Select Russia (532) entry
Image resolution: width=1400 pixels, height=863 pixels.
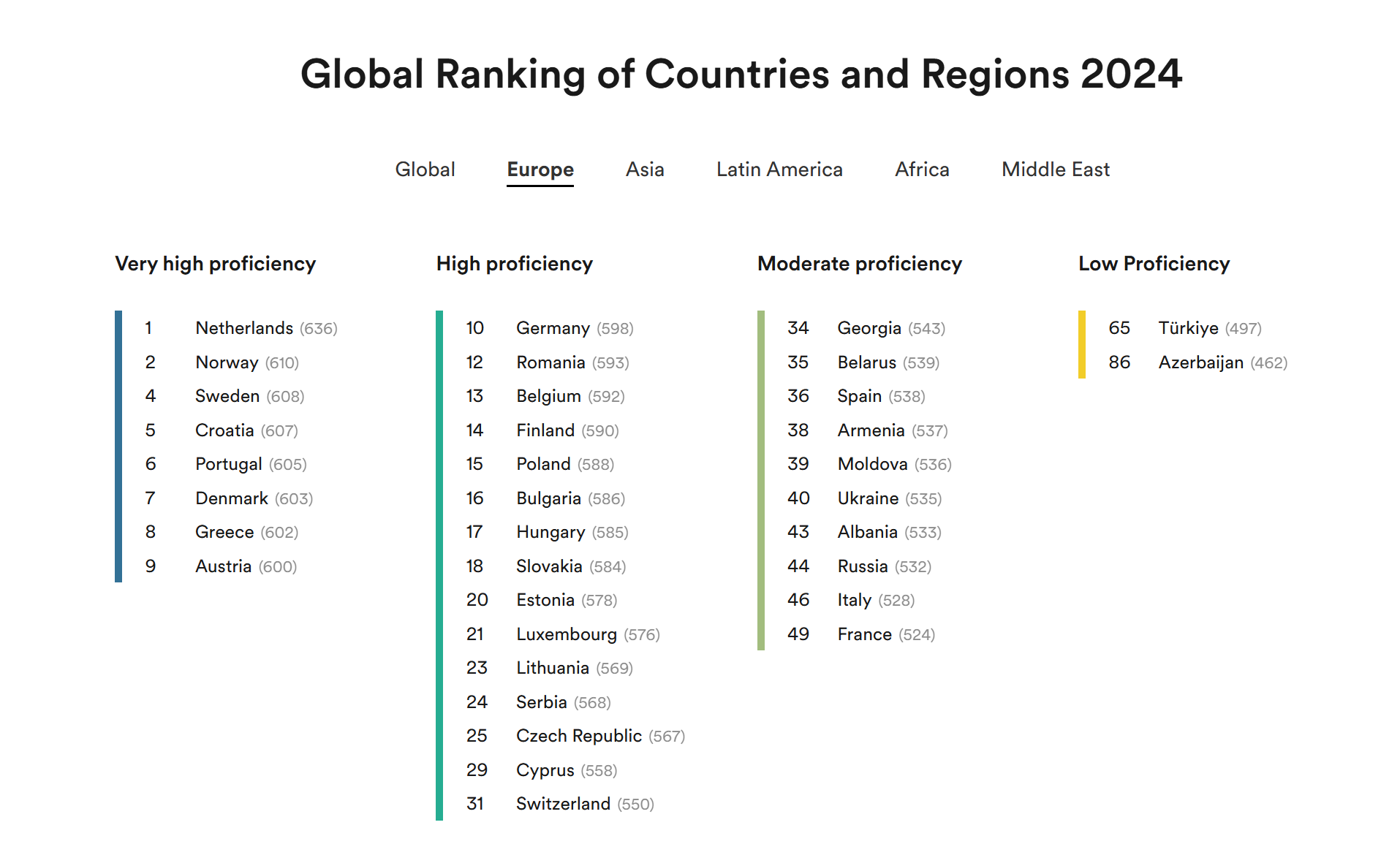(x=884, y=566)
